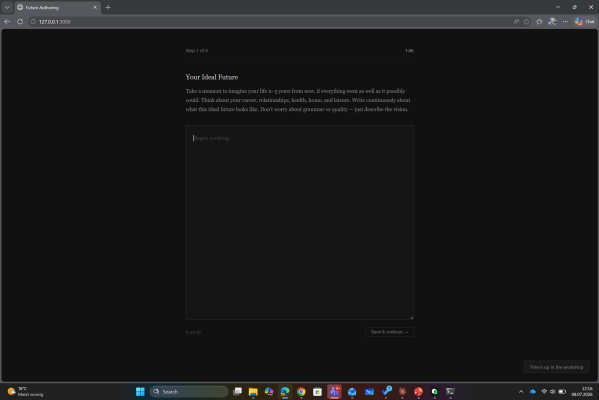Click the read aloud icon
The width and height of the screenshot is (599, 400).
click(516, 22)
